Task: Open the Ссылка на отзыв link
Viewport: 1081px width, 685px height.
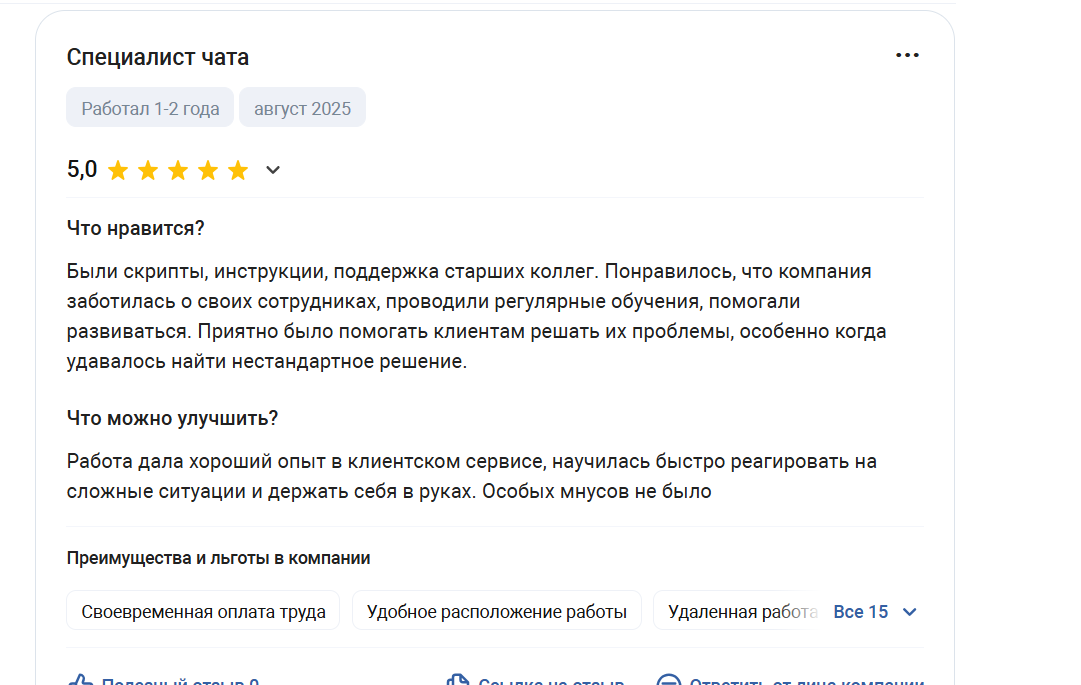Action: click(x=551, y=680)
